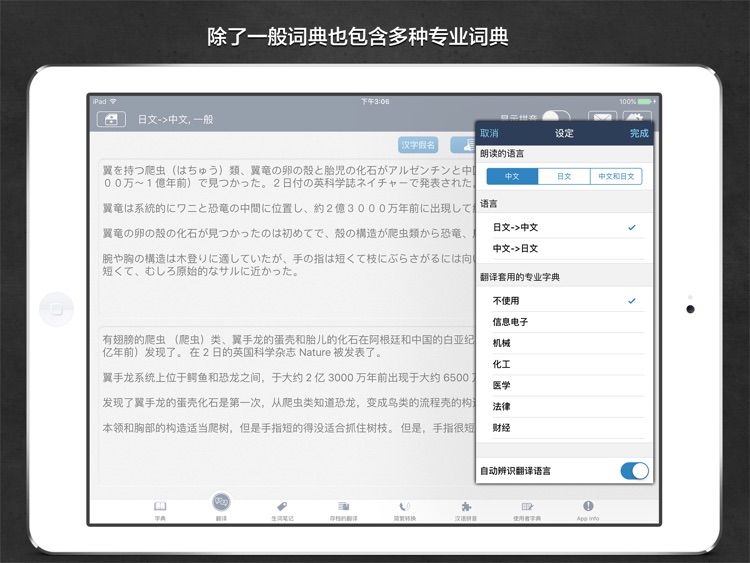
Task: Tap 完成 to finish settings
Action: (639, 133)
